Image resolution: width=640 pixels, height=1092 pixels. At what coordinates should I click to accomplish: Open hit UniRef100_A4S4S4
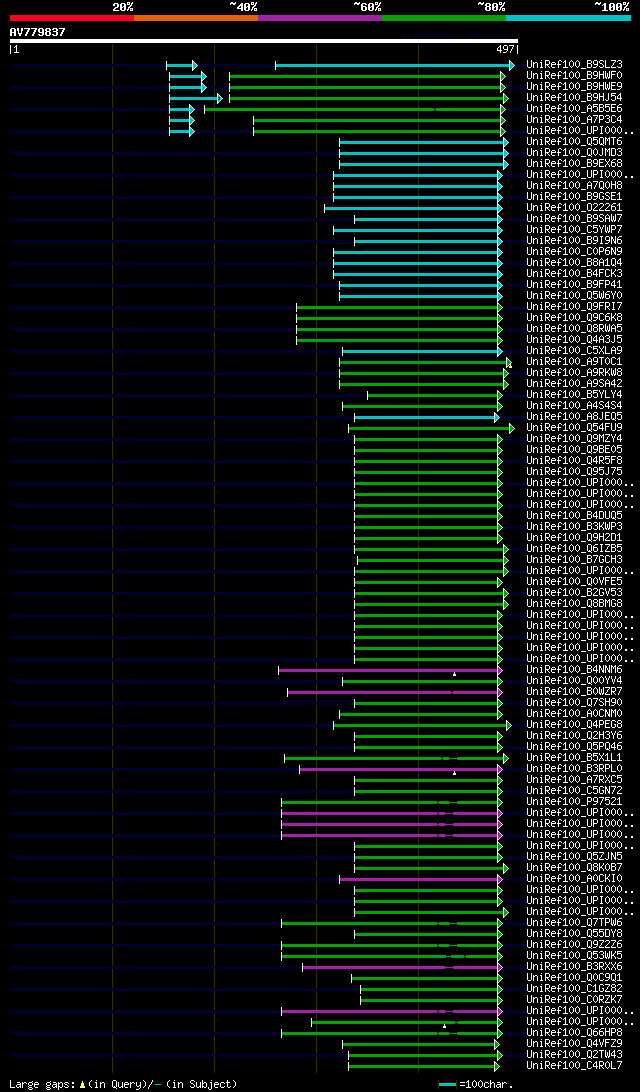(574, 405)
